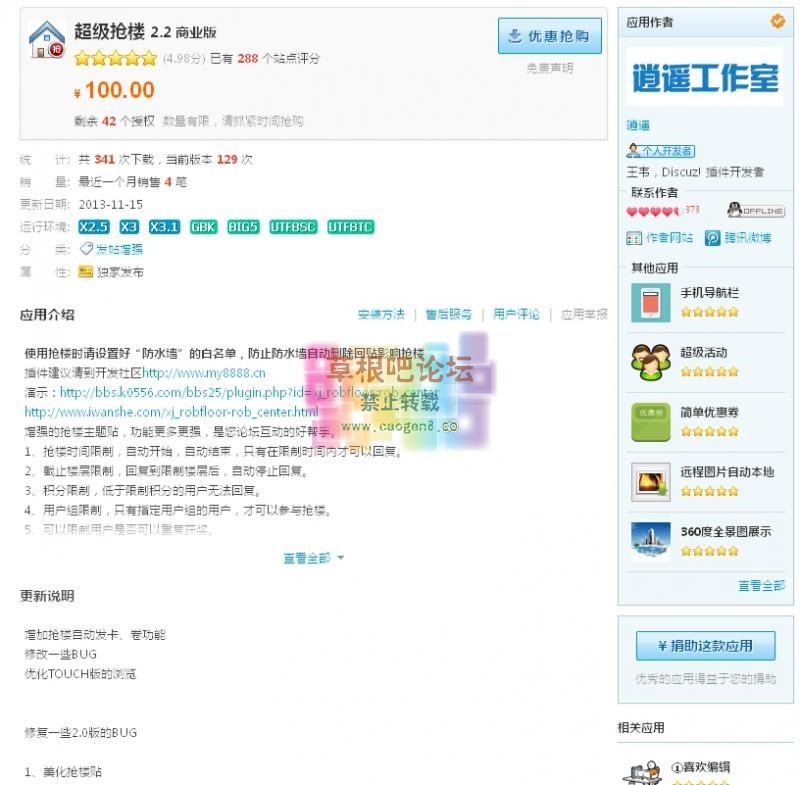Open the 手机导航栏 app icon
This screenshot has width=800, height=785.
click(x=651, y=303)
